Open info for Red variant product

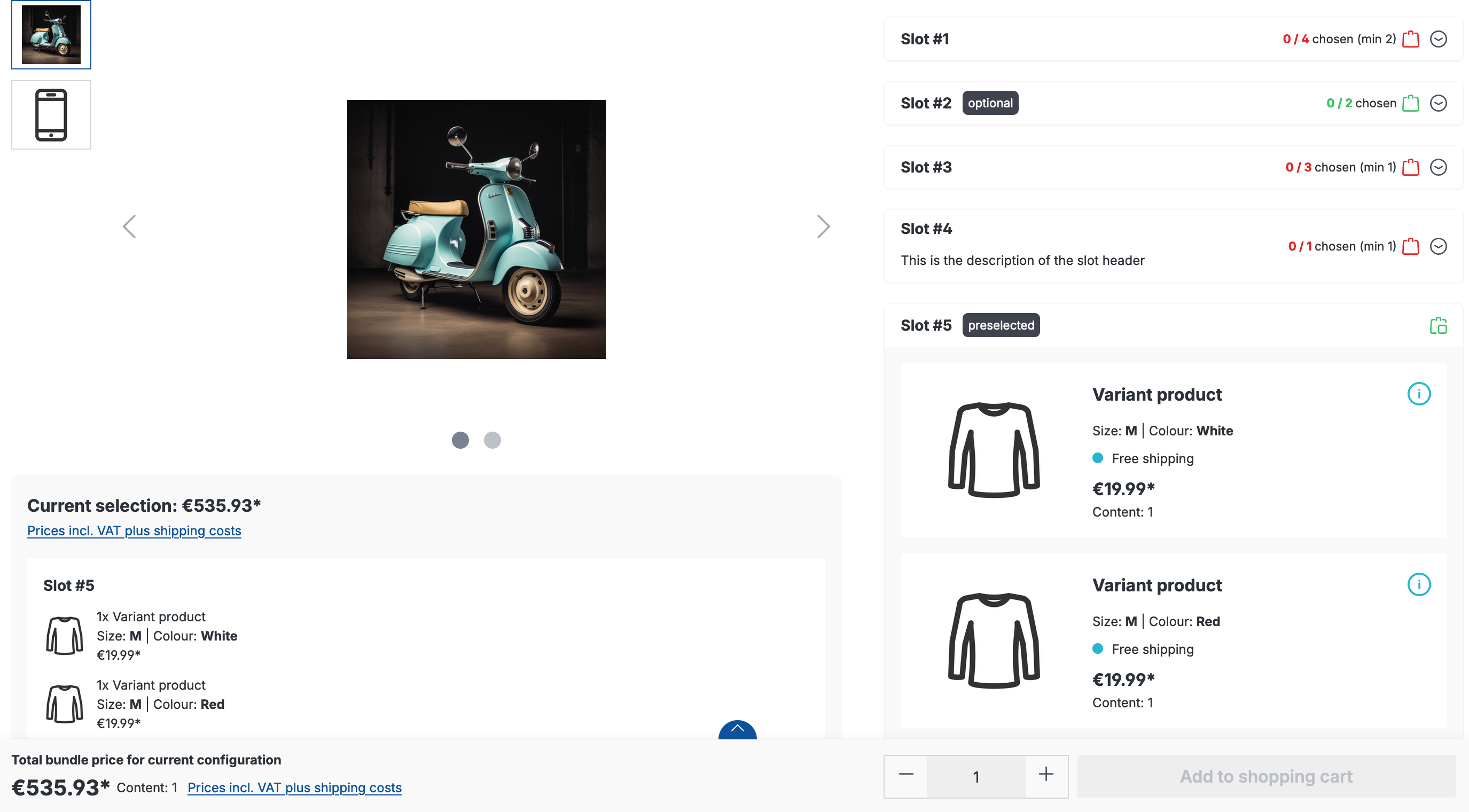[x=1419, y=584]
